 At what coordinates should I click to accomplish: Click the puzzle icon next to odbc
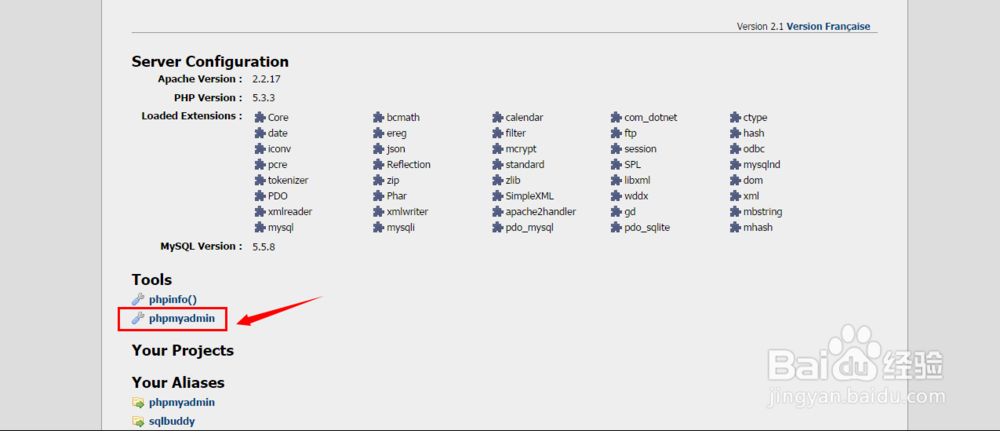(735, 149)
